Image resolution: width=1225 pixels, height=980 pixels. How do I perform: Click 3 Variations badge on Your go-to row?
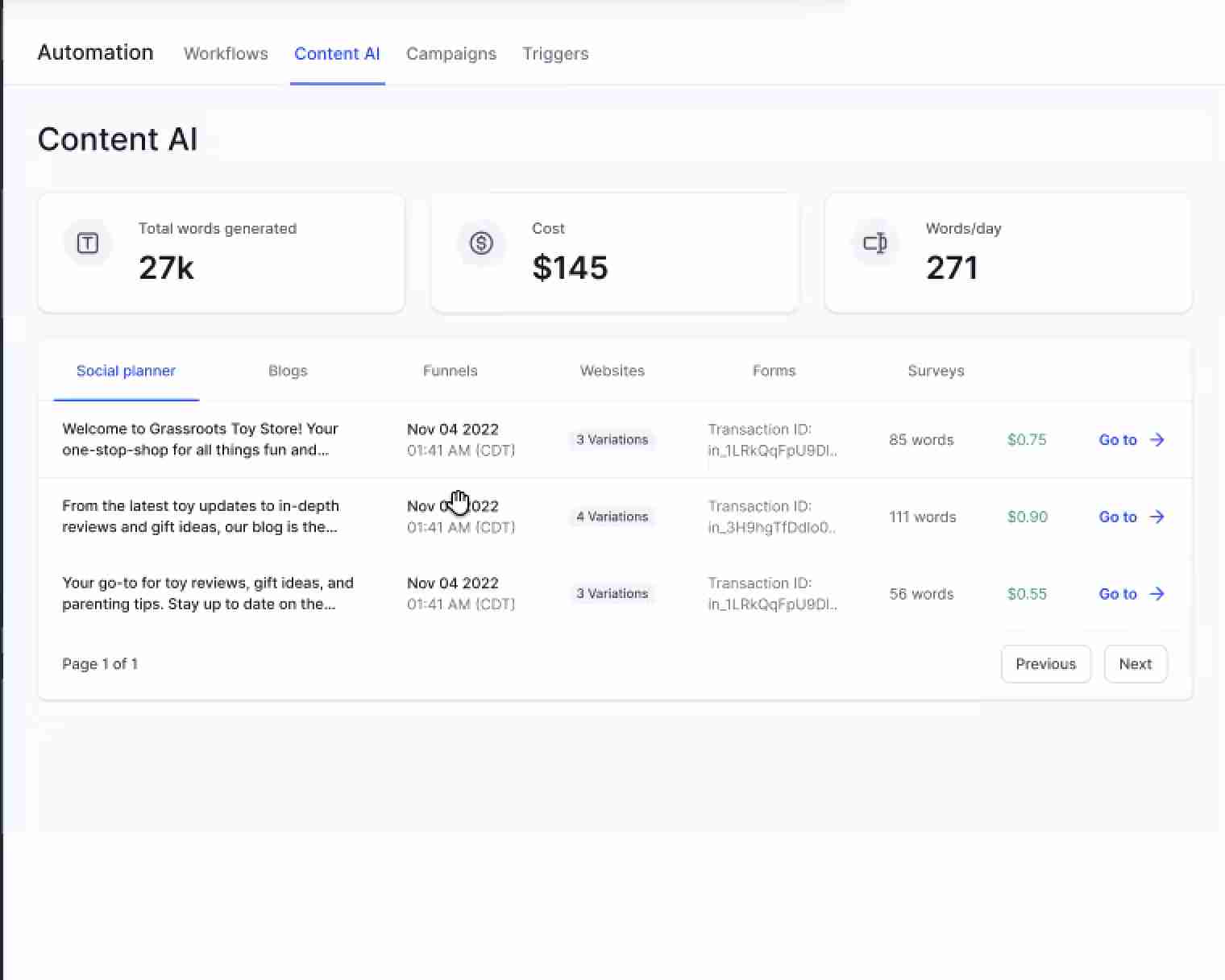click(612, 593)
